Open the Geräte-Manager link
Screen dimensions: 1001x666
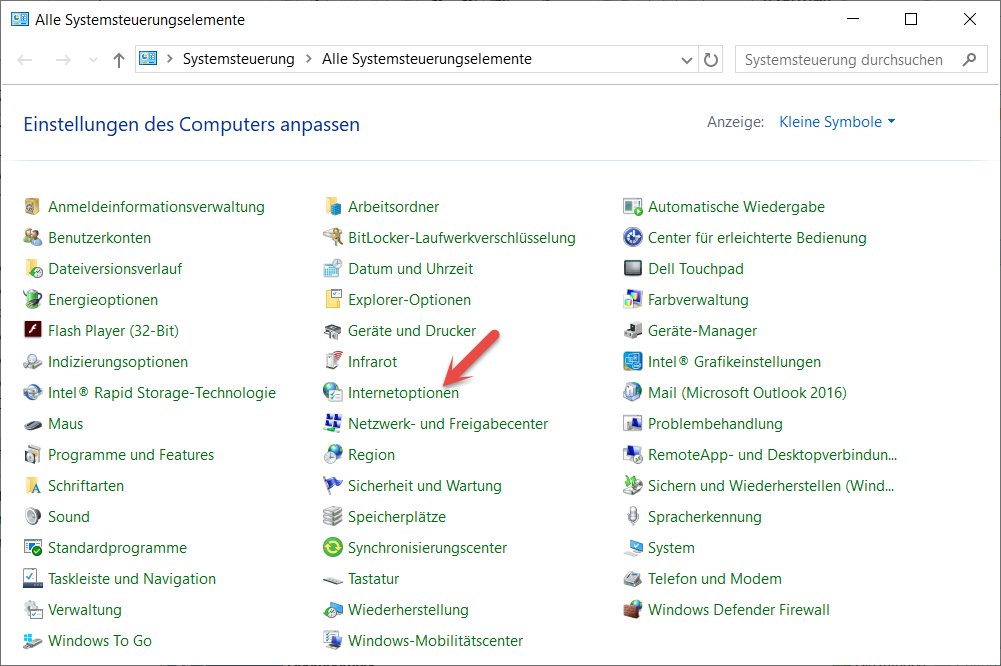point(702,331)
